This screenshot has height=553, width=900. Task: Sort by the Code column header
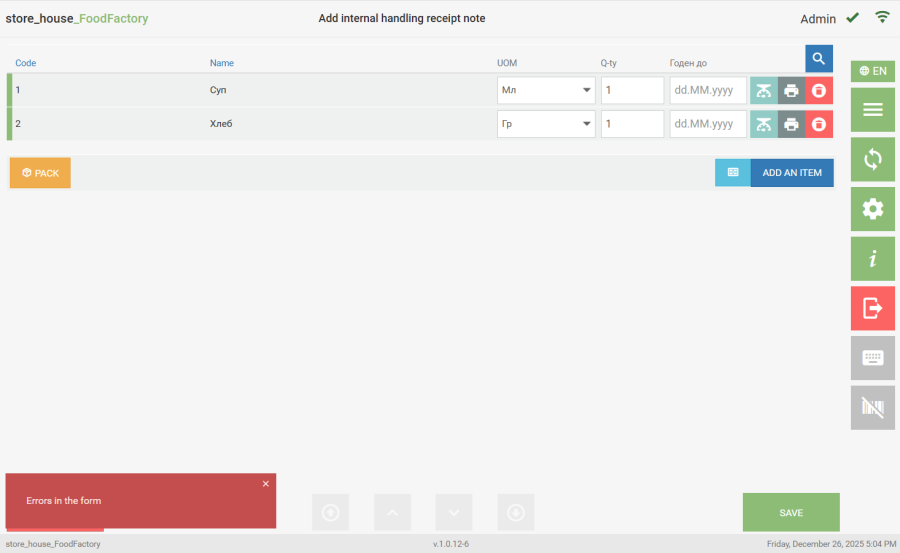(25, 63)
